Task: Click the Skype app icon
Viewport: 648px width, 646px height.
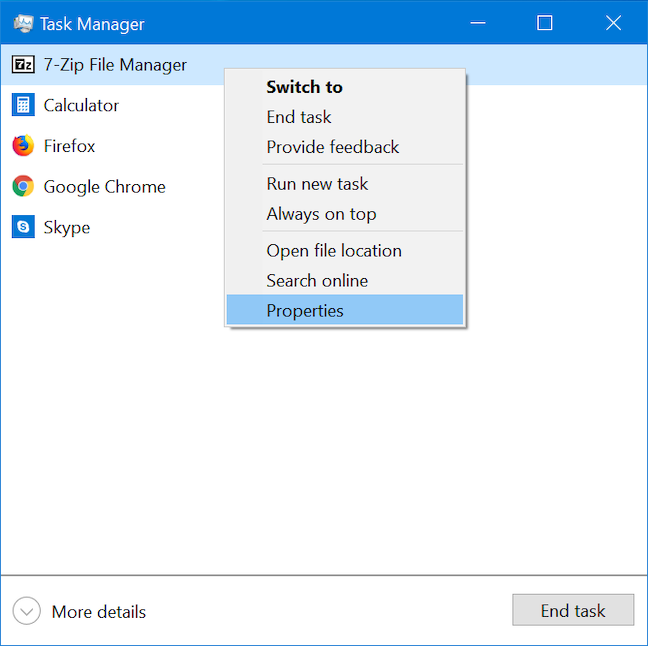Action: coord(23,226)
